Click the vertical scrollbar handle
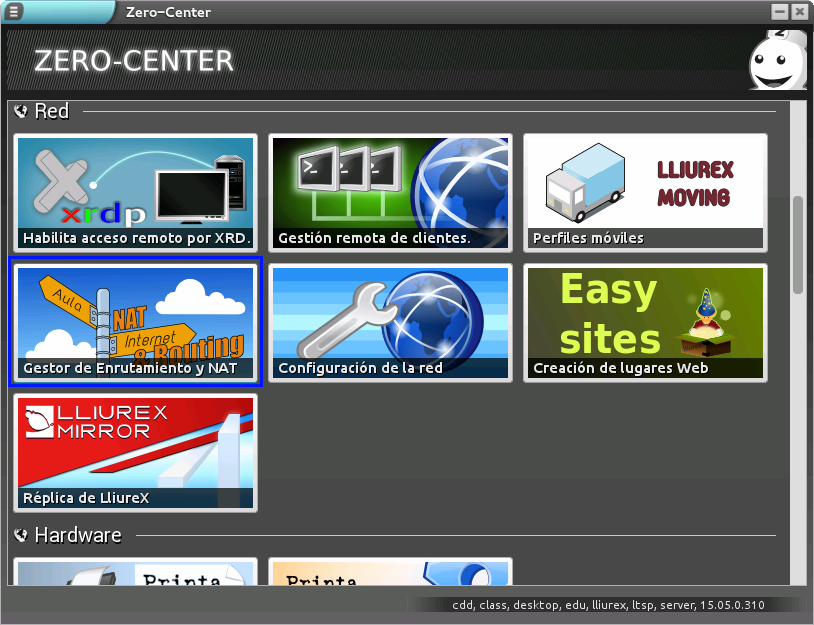This screenshot has width=814, height=625. click(x=797, y=245)
